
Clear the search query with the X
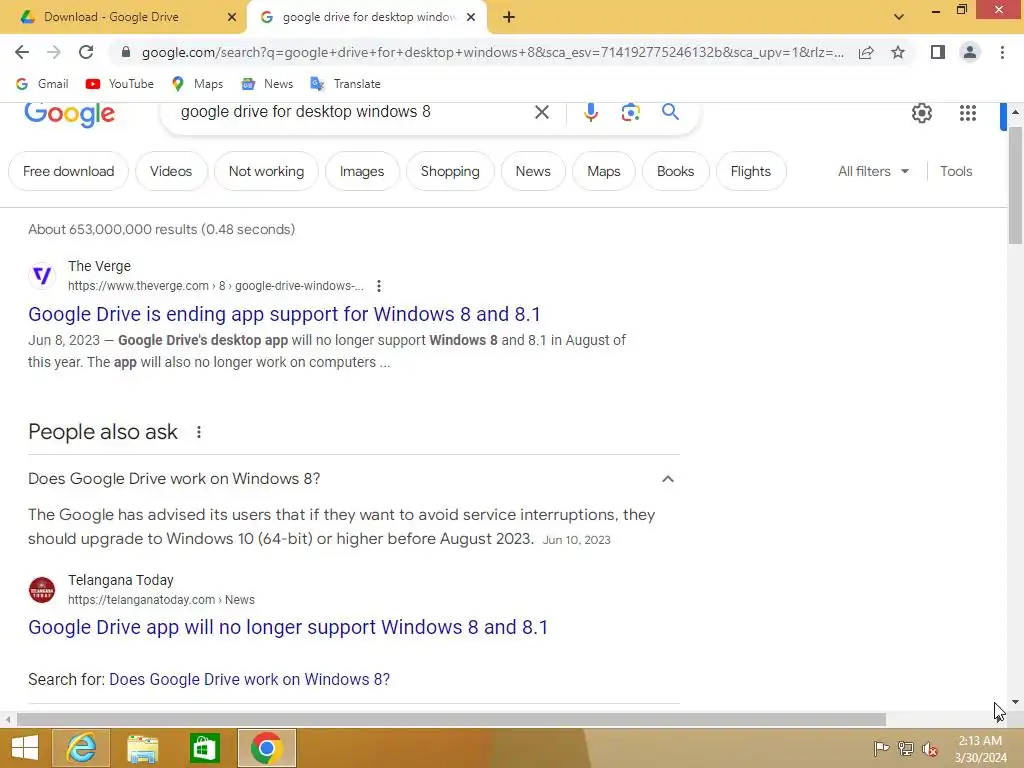pyautogui.click(x=541, y=112)
